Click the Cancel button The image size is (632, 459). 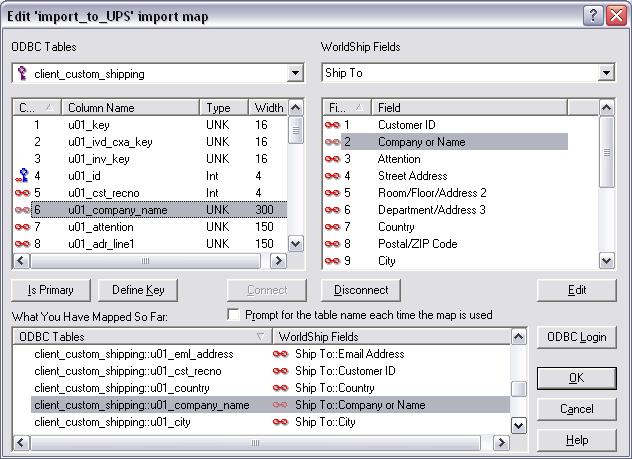[x=577, y=409]
